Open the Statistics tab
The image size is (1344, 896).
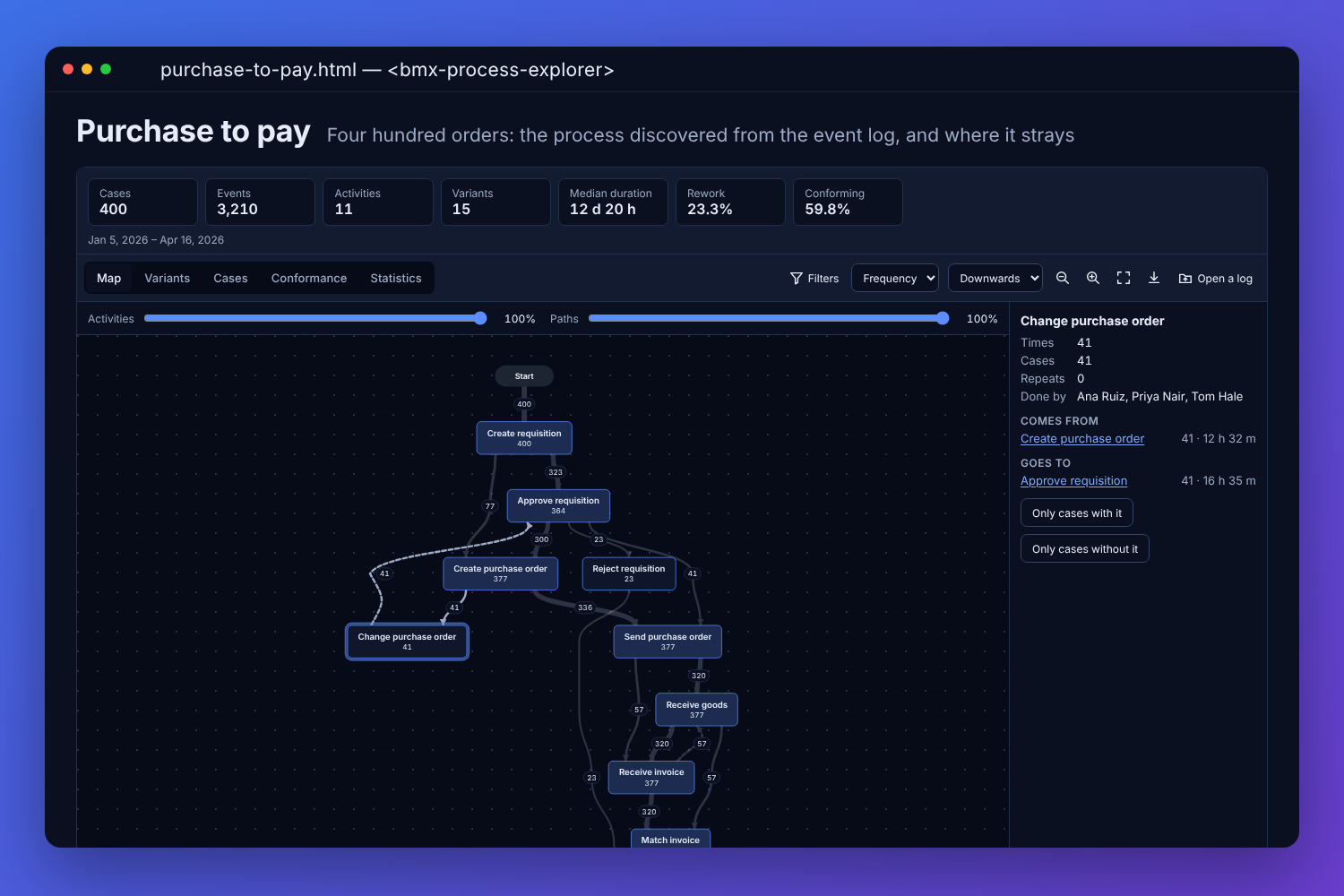pos(396,278)
